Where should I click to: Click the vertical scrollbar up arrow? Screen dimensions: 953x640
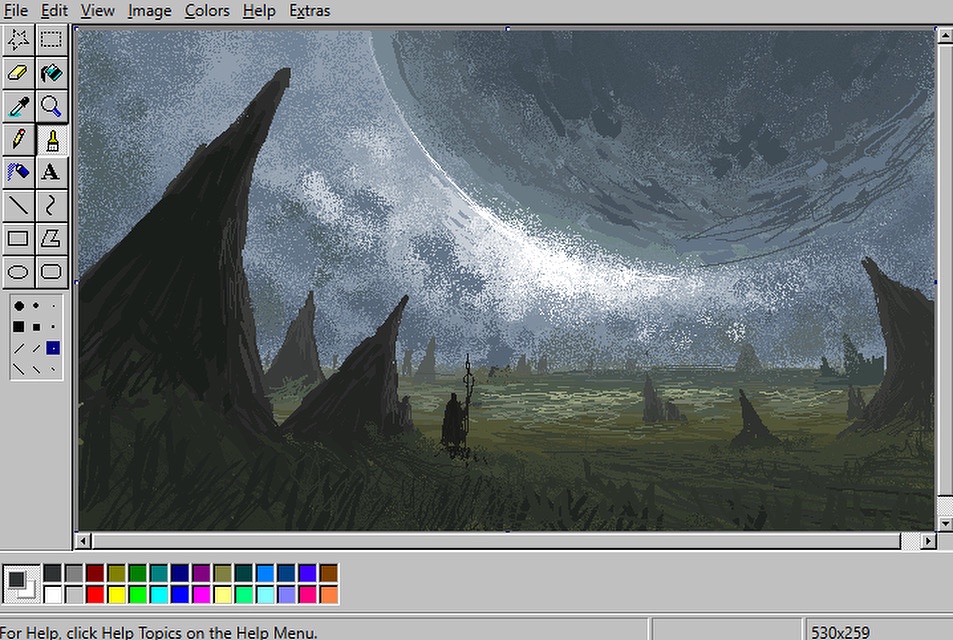[x=945, y=36]
